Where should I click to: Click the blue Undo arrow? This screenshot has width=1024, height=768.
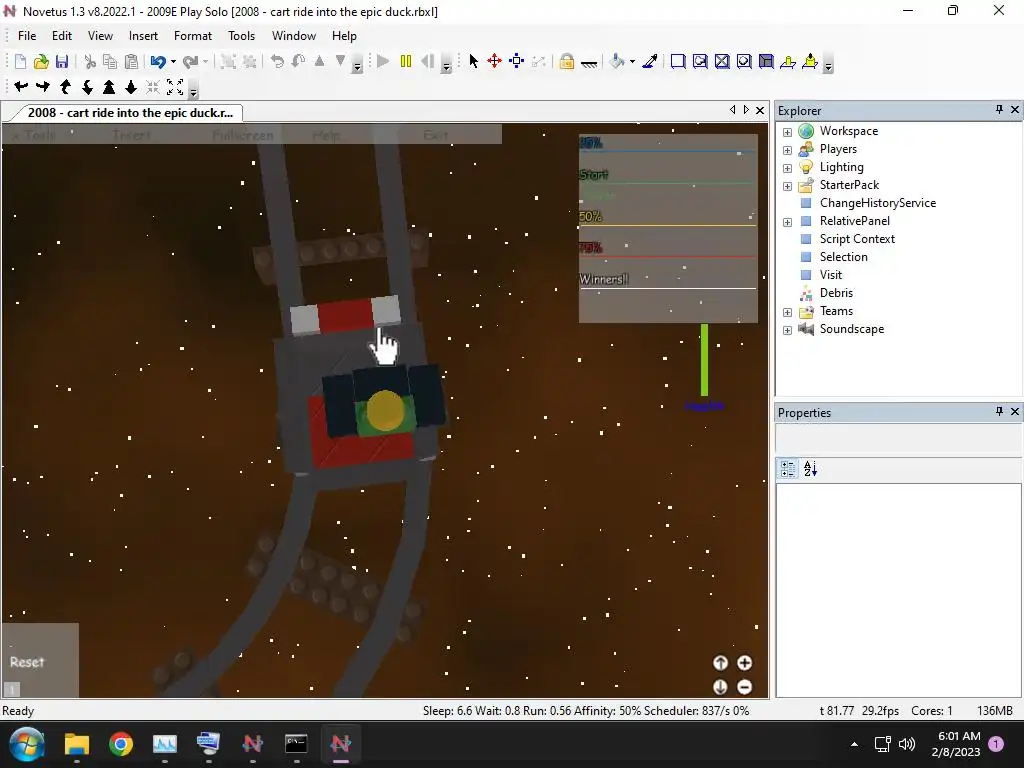[158, 61]
